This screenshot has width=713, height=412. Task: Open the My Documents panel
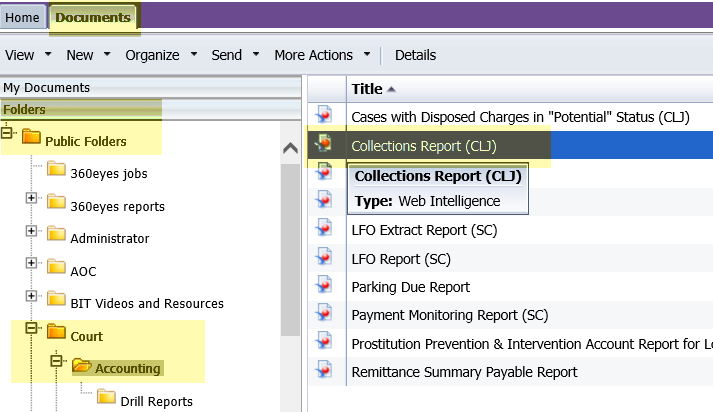coord(150,87)
